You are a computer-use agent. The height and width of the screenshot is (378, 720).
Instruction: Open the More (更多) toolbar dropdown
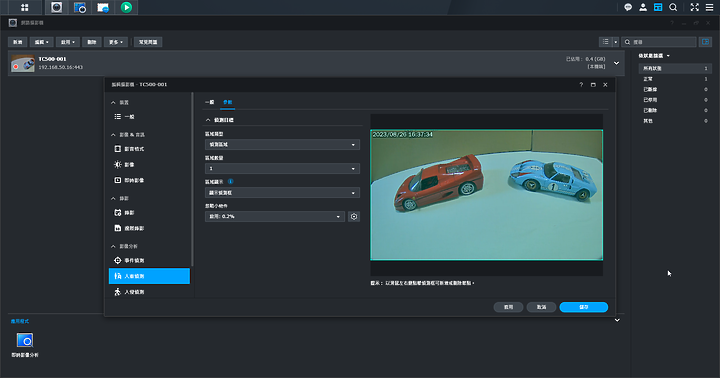[x=116, y=42]
